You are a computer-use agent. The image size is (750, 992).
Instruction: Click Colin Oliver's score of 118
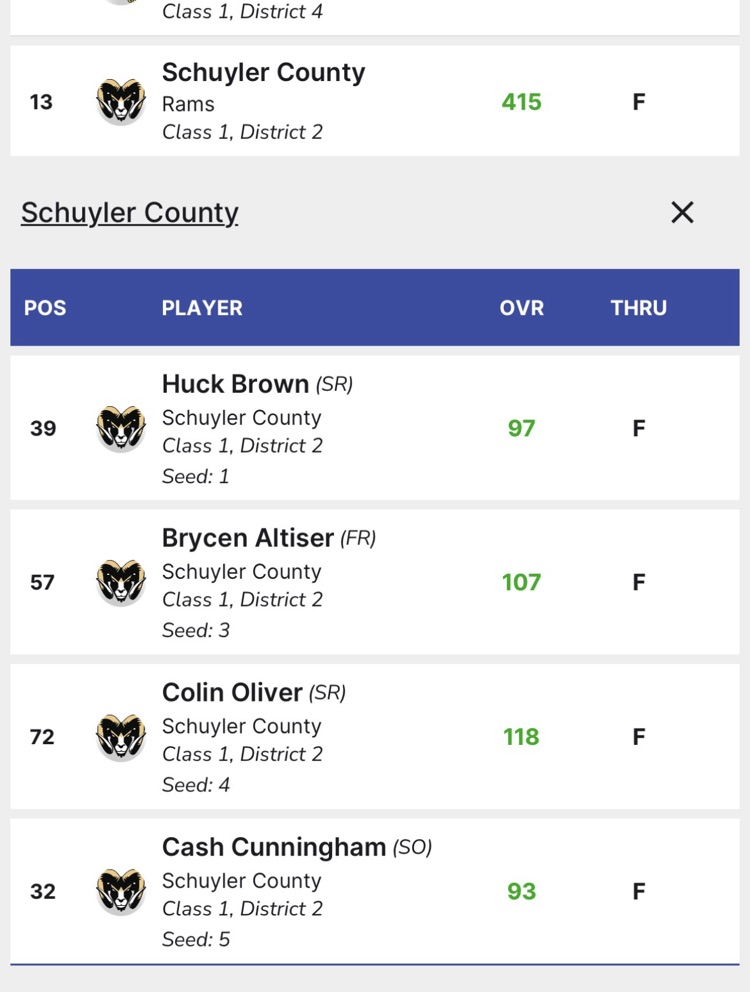[x=522, y=737]
